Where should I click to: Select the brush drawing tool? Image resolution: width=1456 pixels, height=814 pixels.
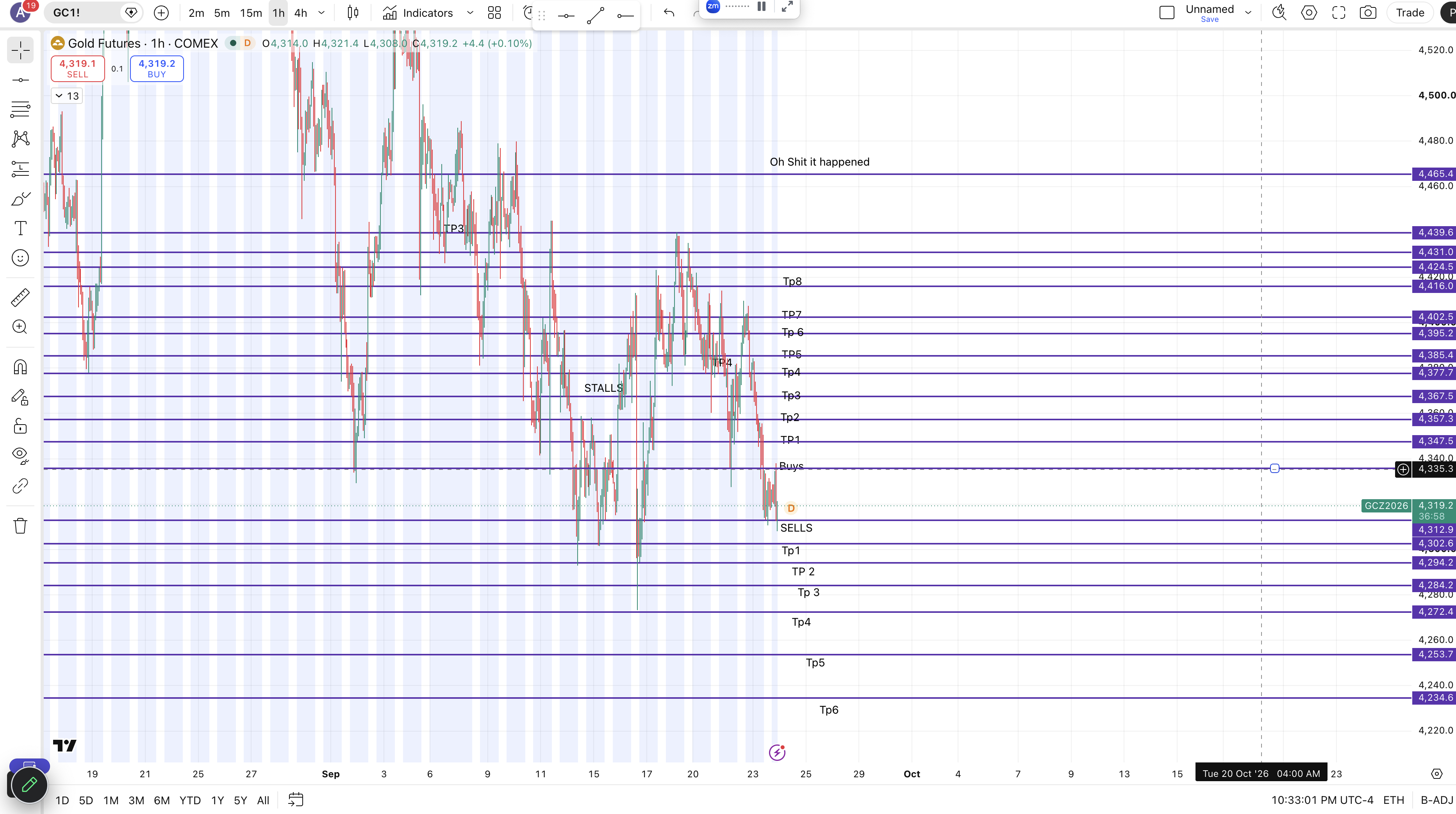20,198
